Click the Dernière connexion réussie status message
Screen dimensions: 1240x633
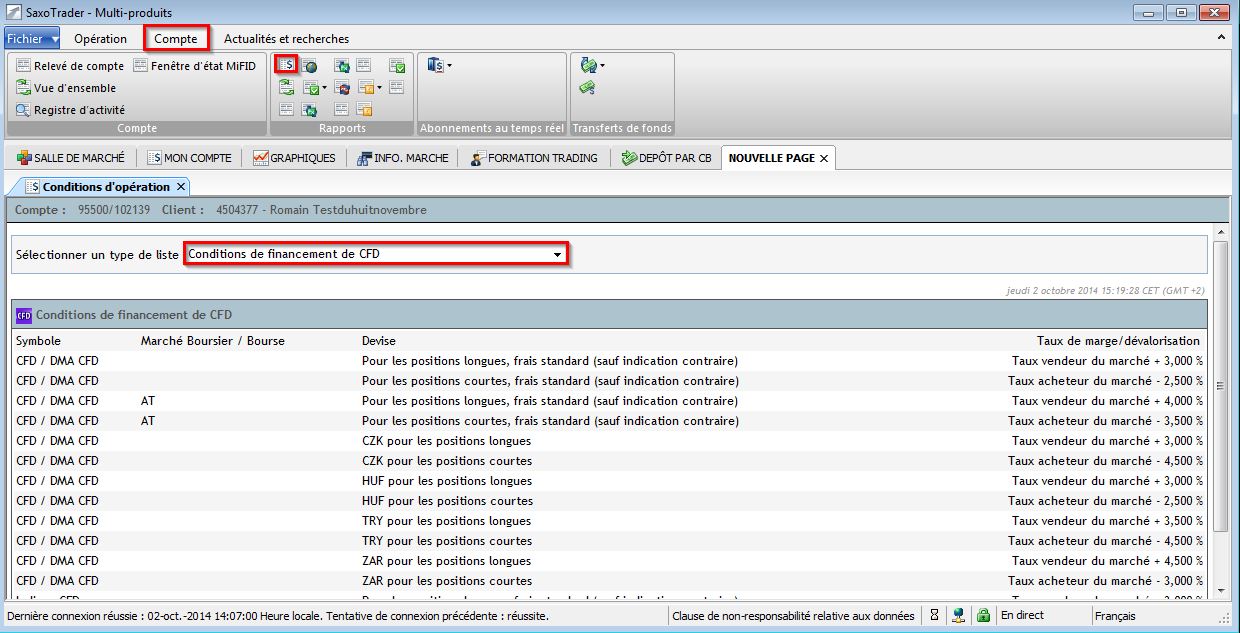coord(277,616)
